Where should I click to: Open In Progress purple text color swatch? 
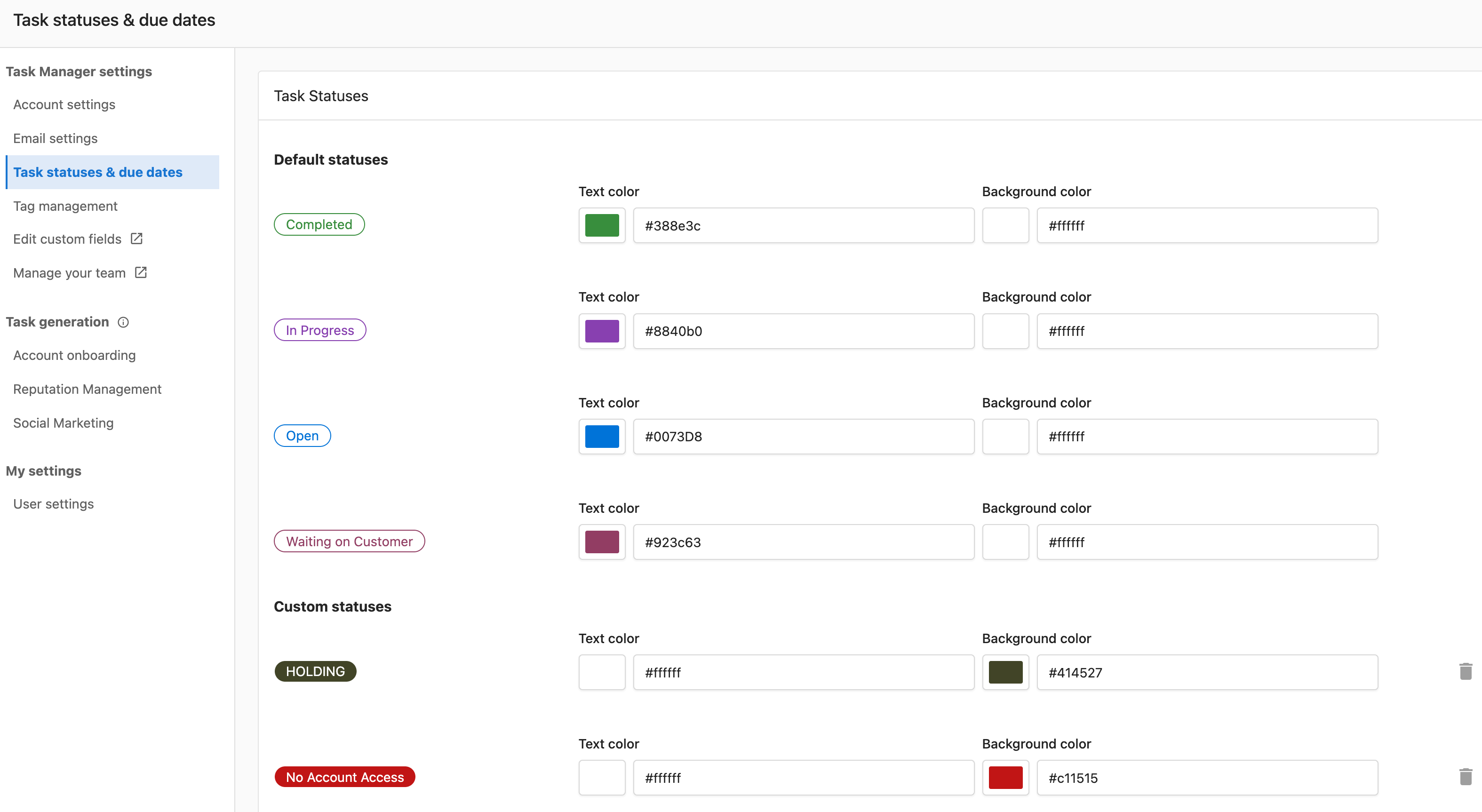click(x=602, y=331)
